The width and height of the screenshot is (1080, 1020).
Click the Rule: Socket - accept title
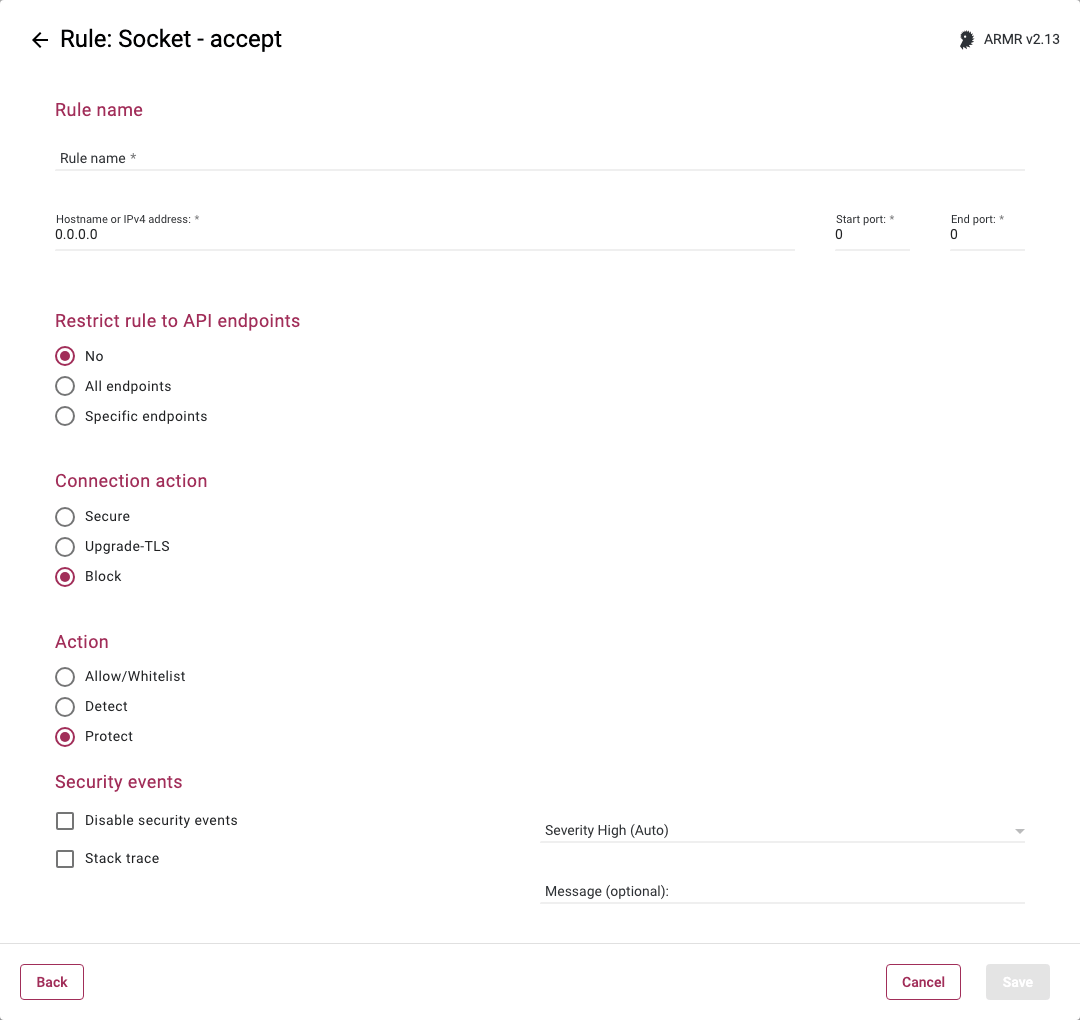[x=171, y=39]
